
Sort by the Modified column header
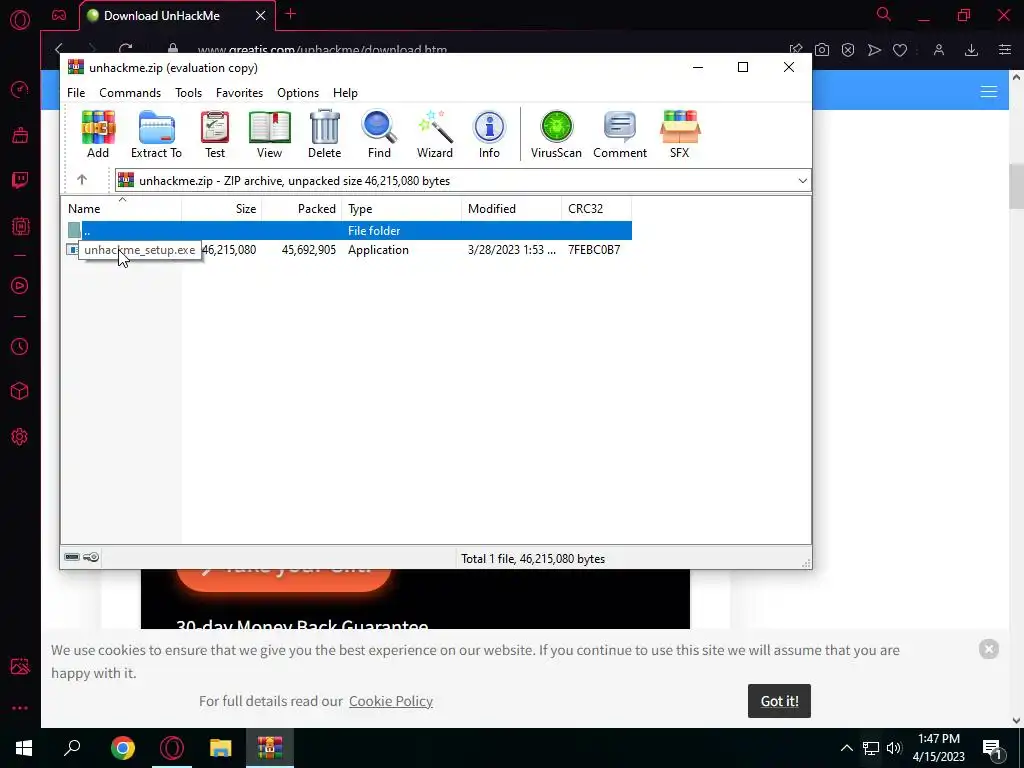(x=511, y=209)
